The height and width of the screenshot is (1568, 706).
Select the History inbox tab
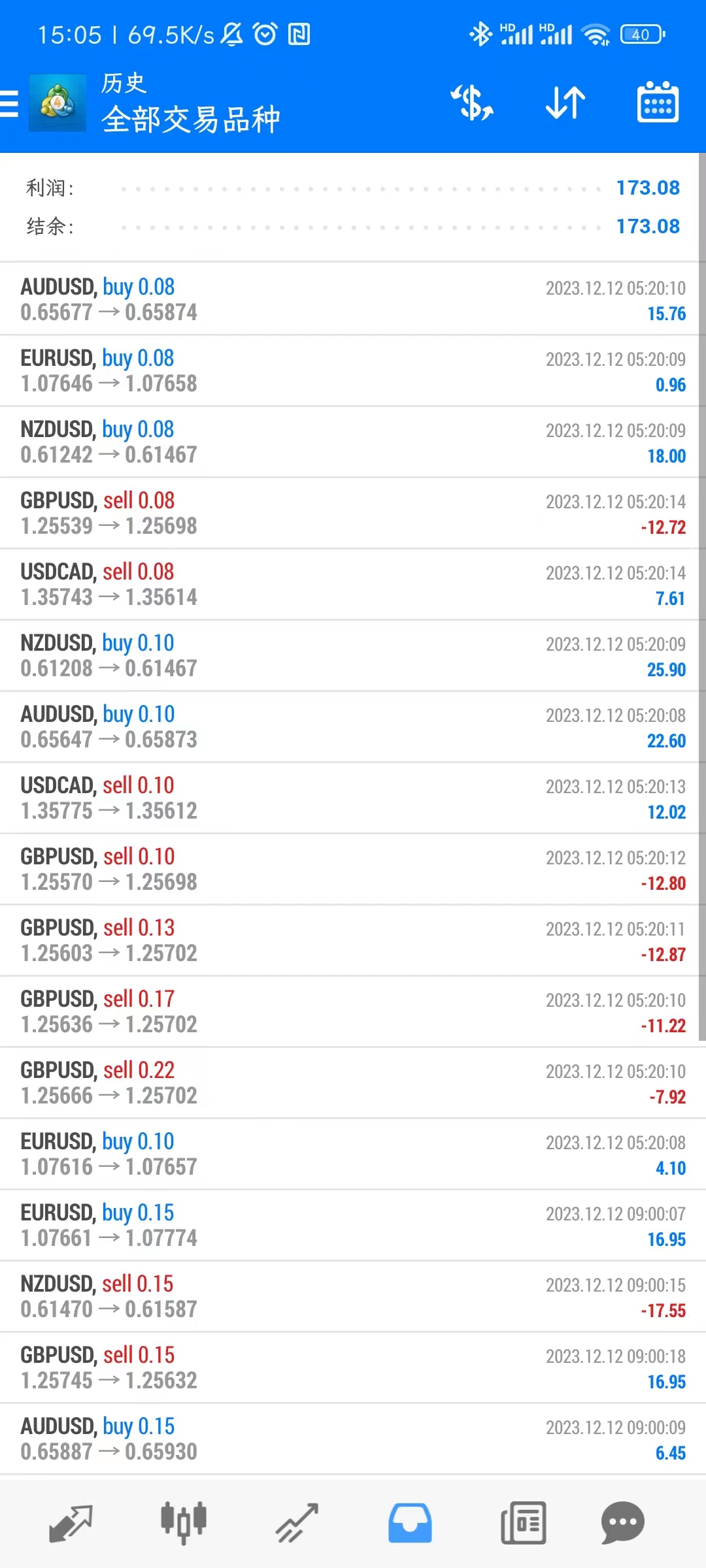tap(410, 1523)
